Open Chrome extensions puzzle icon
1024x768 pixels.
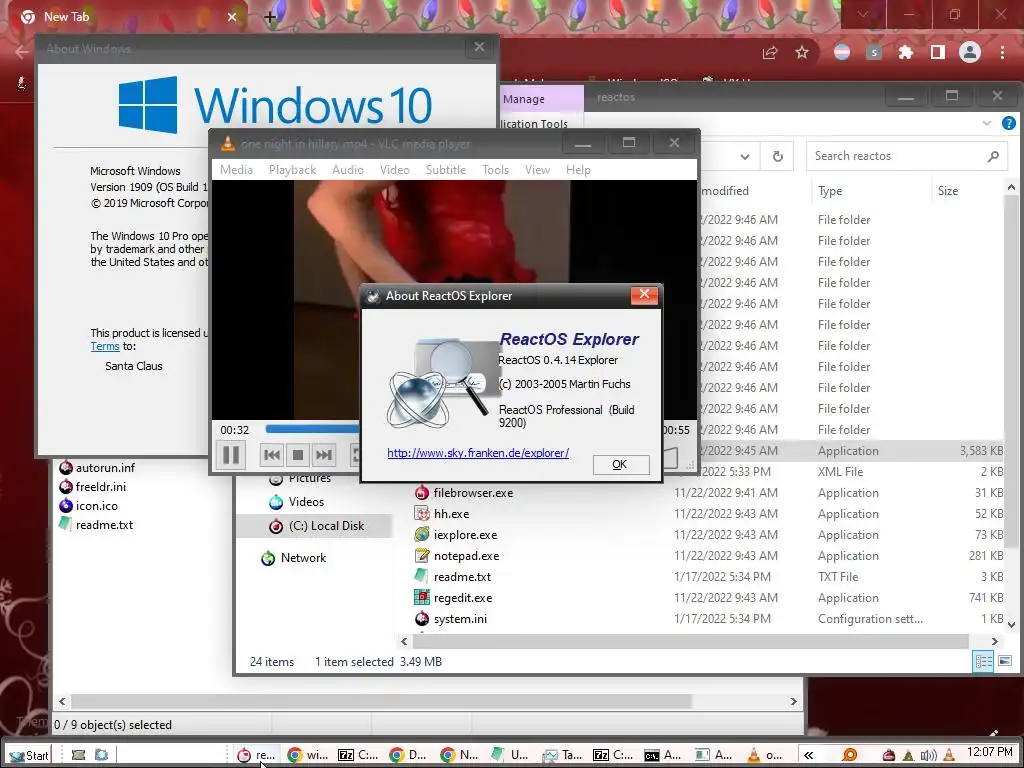click(x=906, y=53)
